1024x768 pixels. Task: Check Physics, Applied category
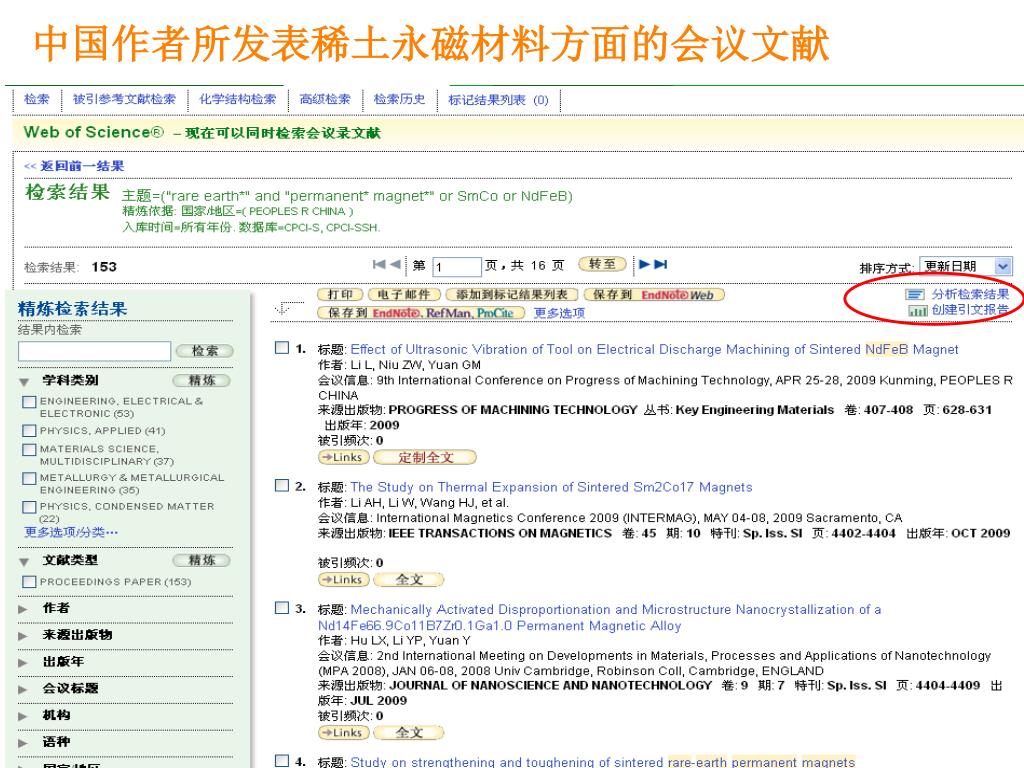tap(29, 430)
